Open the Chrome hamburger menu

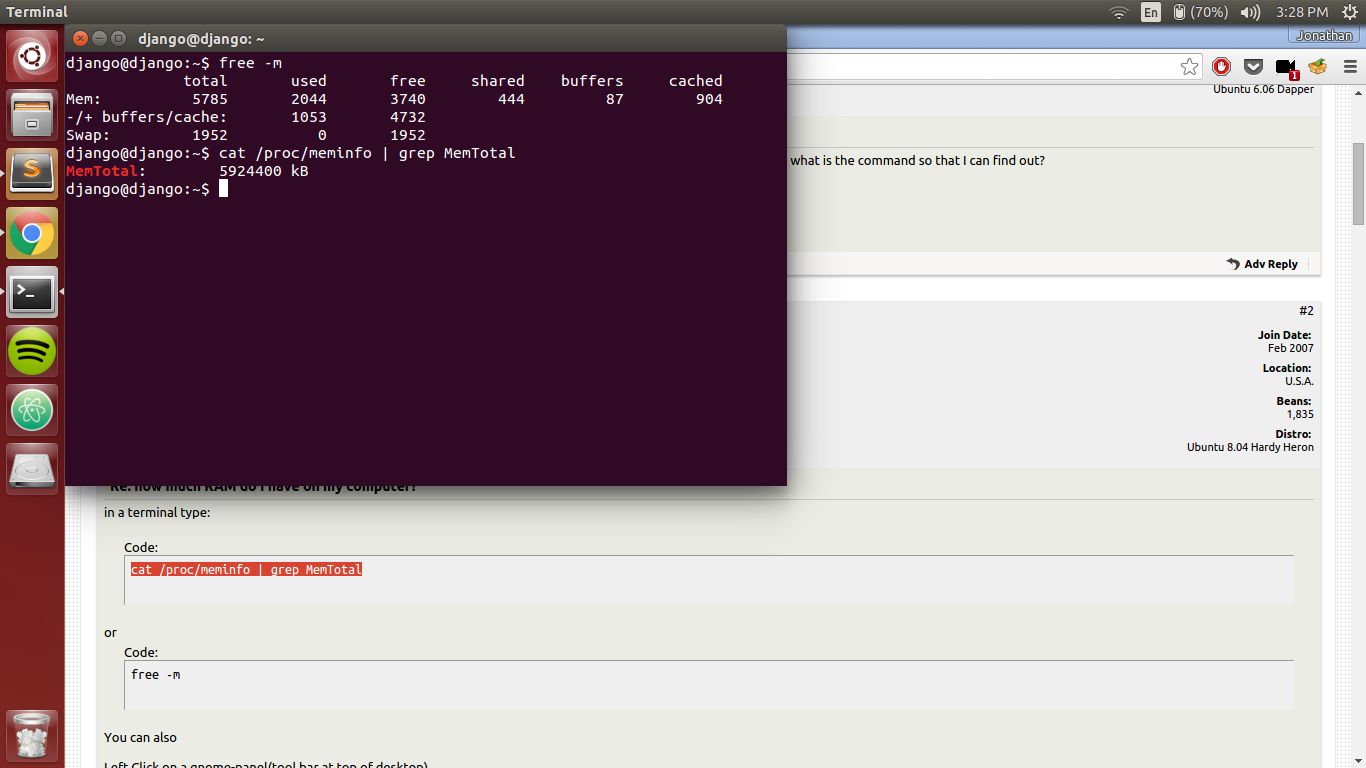[1349, 67]
